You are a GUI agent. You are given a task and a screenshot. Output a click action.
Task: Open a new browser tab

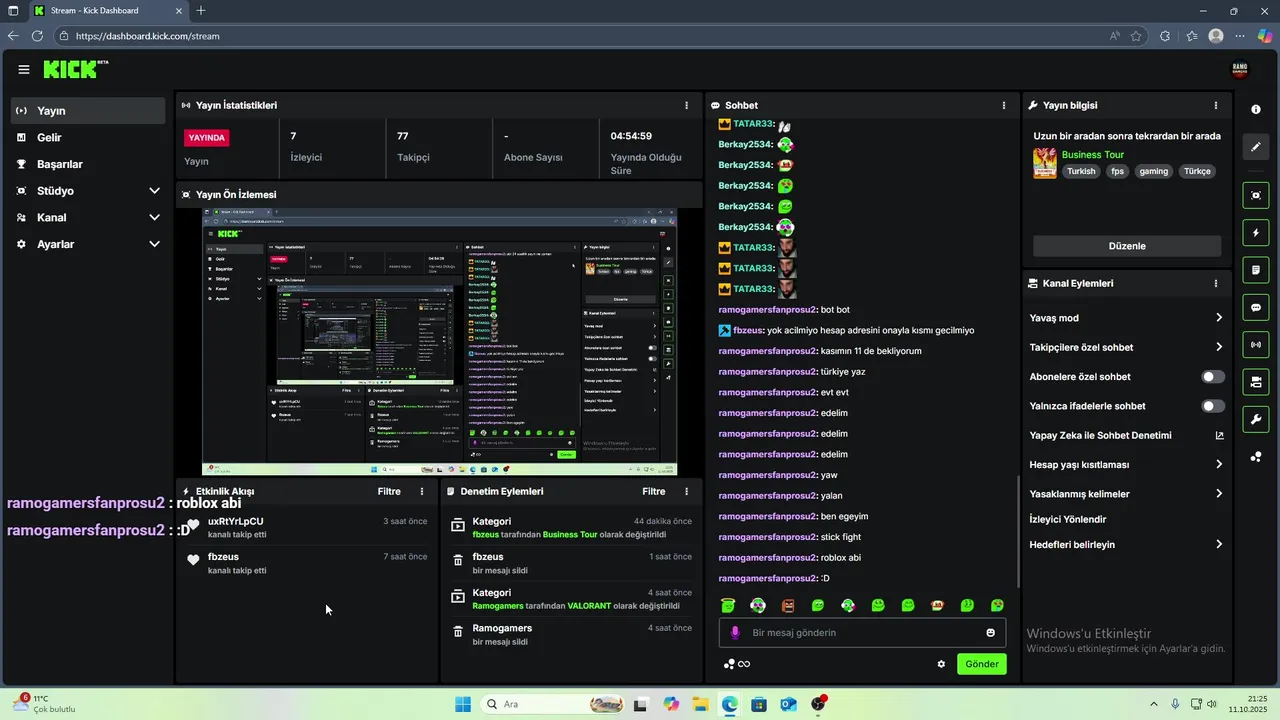(201, 11)
